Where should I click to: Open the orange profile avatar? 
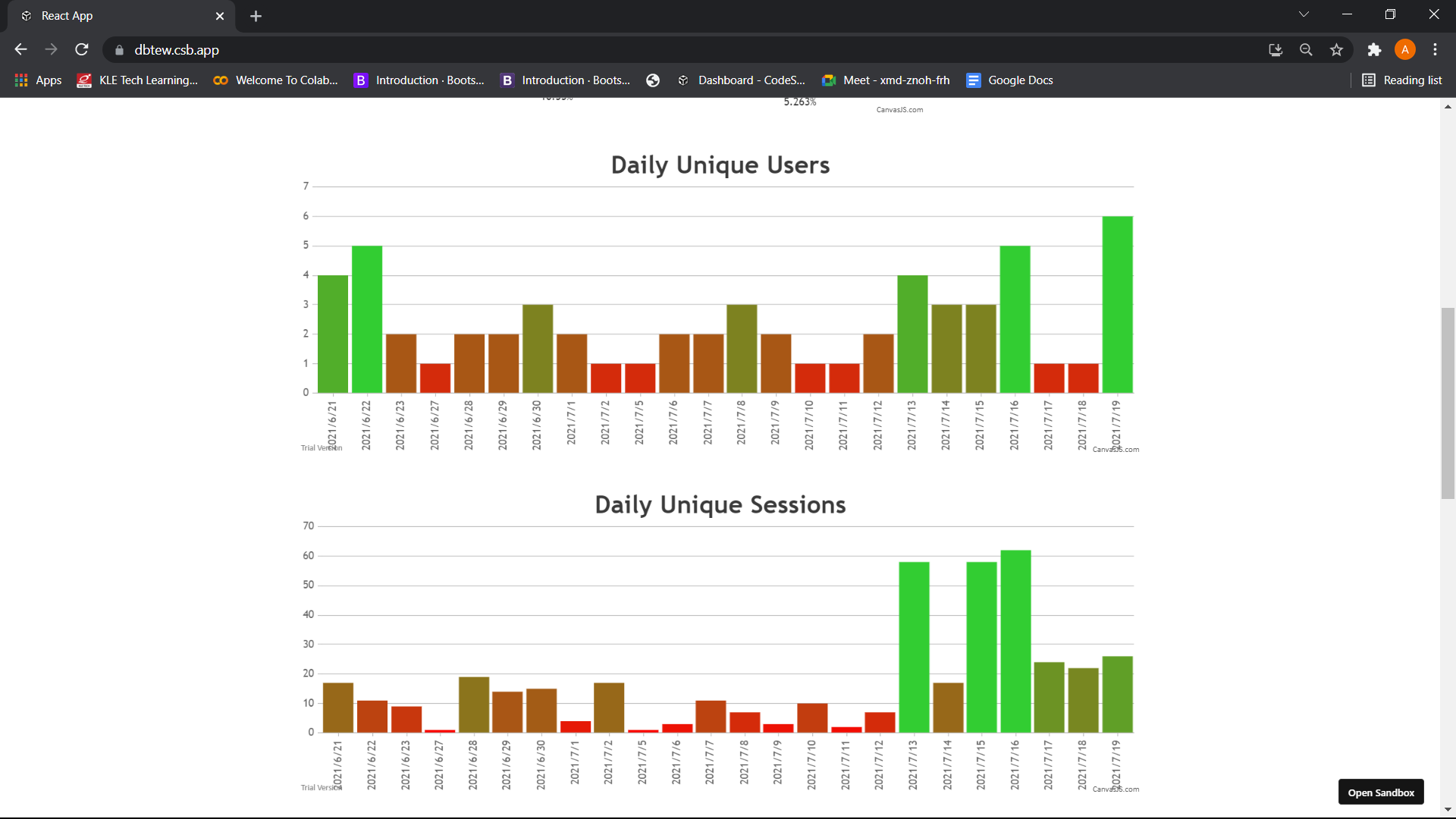1405,50
